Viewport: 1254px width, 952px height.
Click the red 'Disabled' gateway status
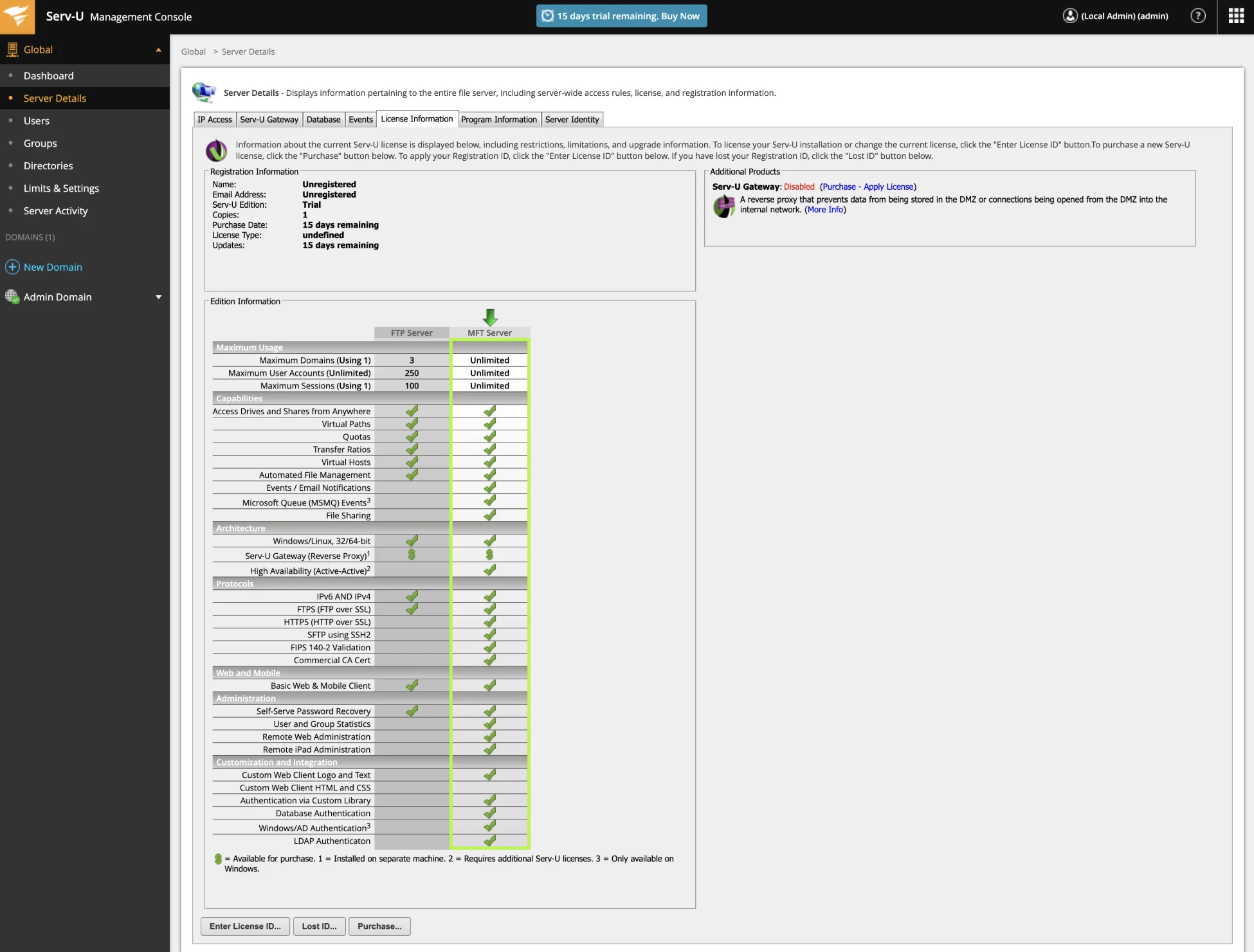(799, 187)
